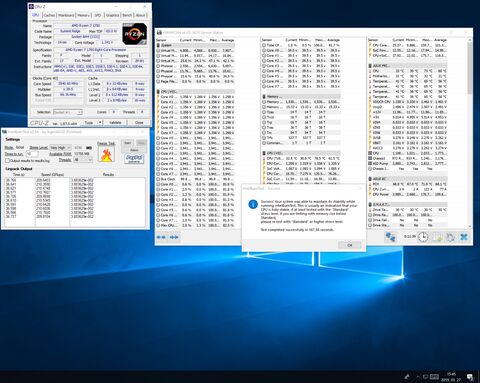Switch to the Bench tab in CPU-Z

127,15
